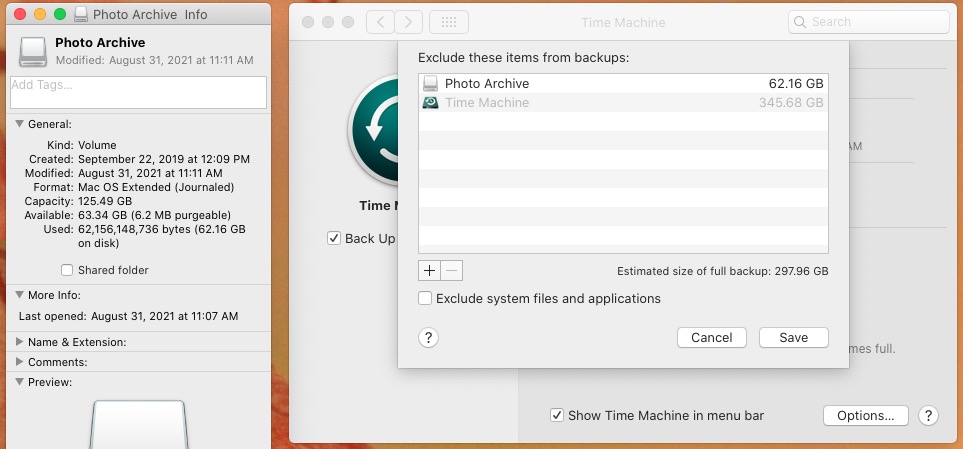
Task: Click the 345.68 GB size value
Action: (791, 103)
